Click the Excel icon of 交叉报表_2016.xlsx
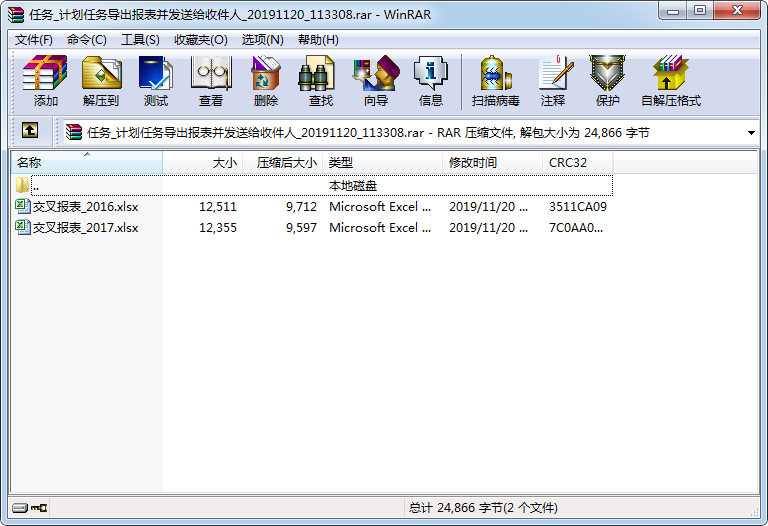 pos(23,206)
